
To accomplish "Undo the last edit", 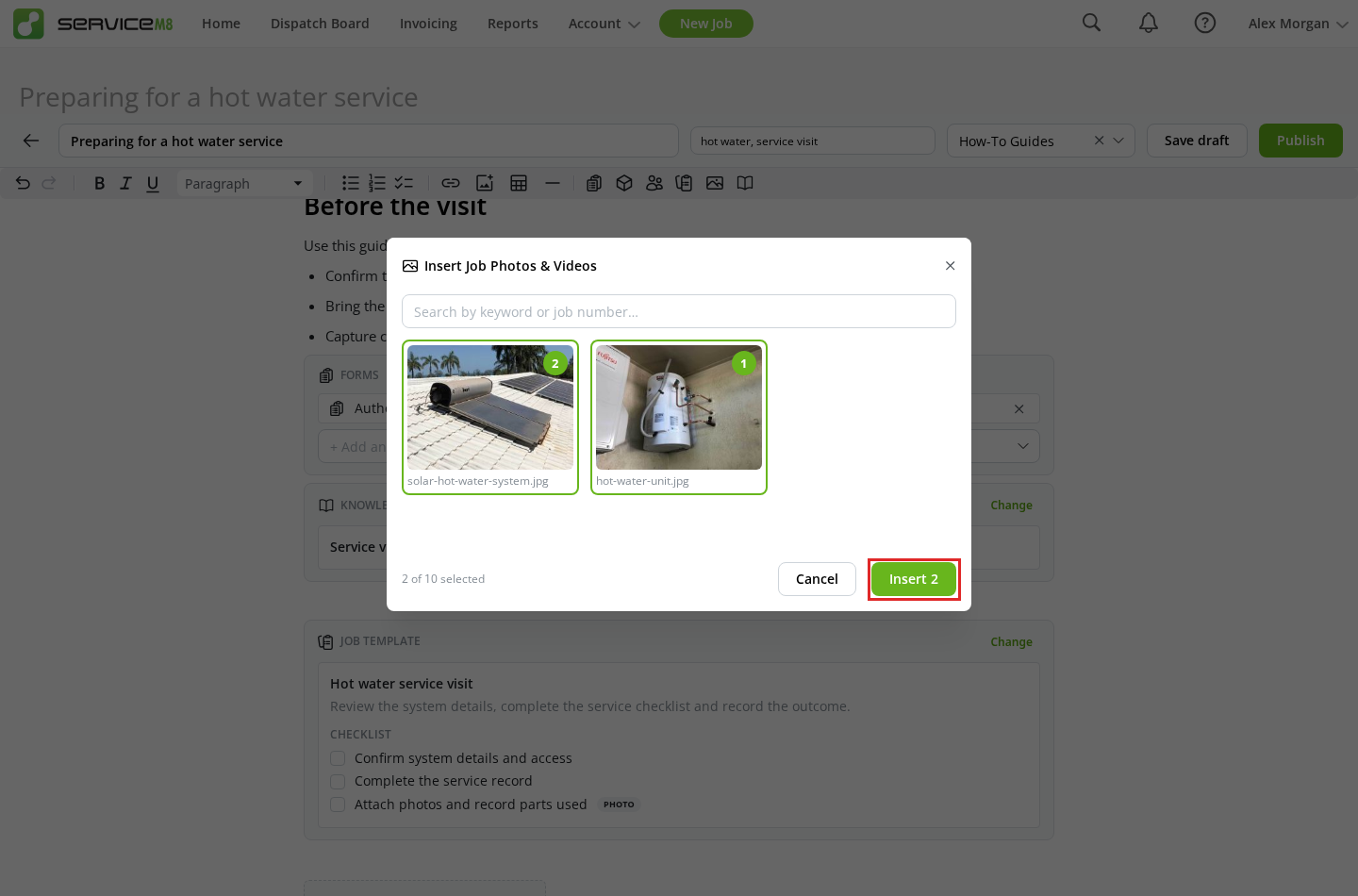I will coord(24,183).
